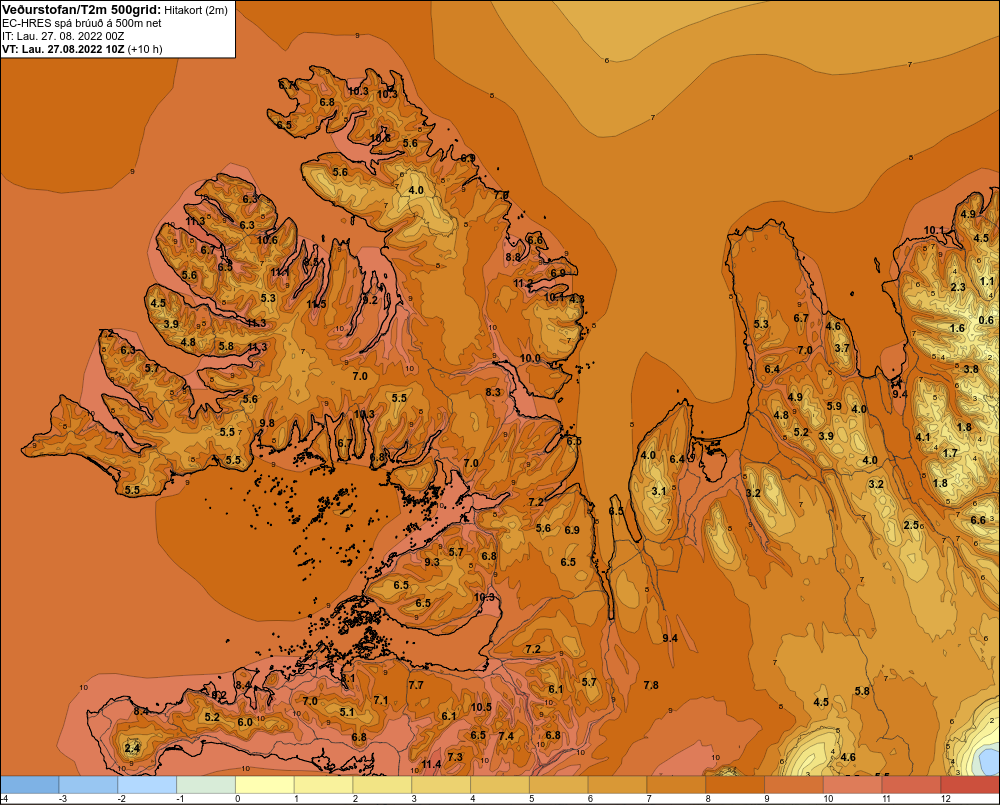Click the legend tick label '12'
Image resolution: width=1000 pixels, height=805 pixels.
(x=945, y=799)
